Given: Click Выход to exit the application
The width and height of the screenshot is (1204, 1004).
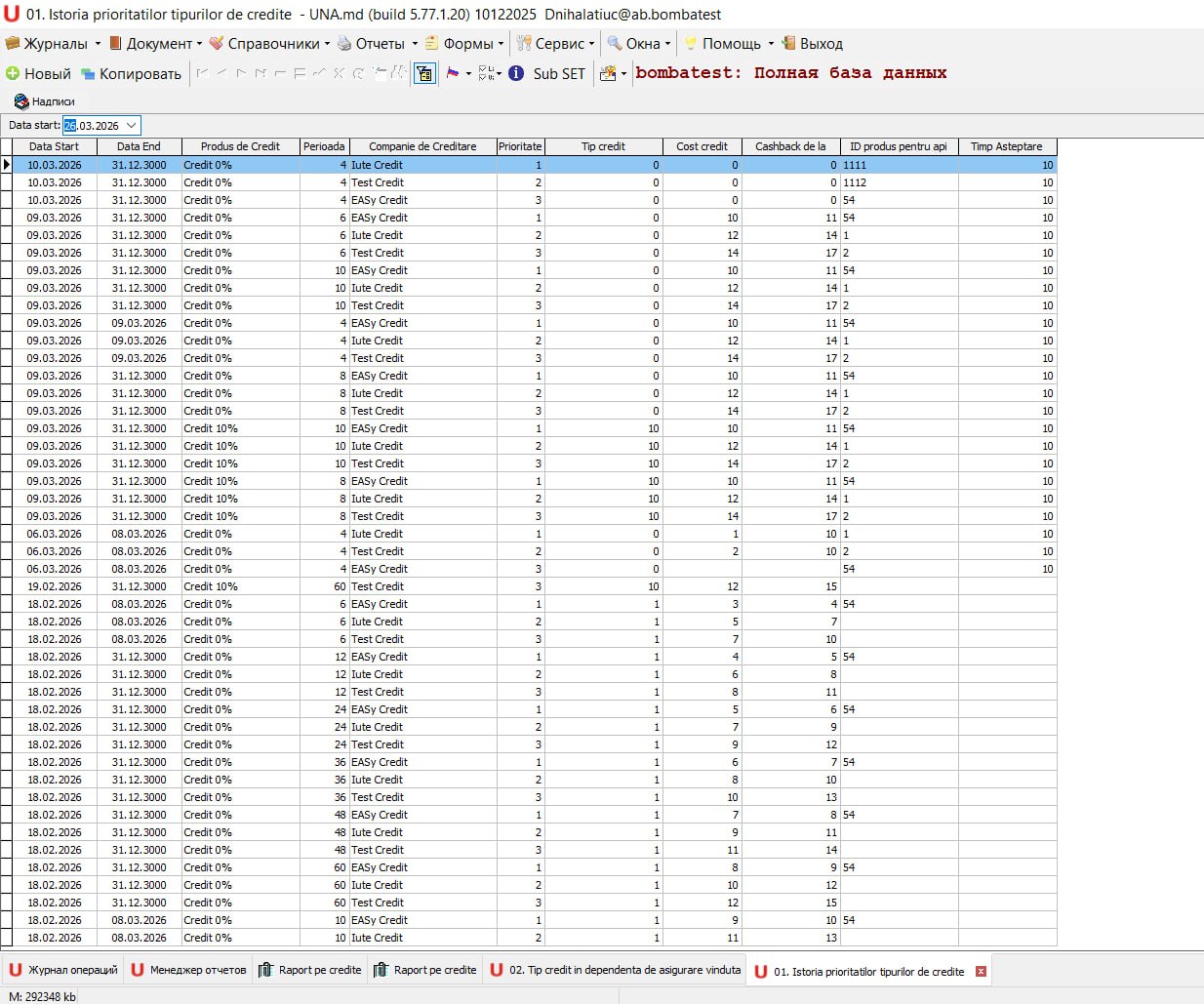Looking at the screenshot, I should [812, 43].
